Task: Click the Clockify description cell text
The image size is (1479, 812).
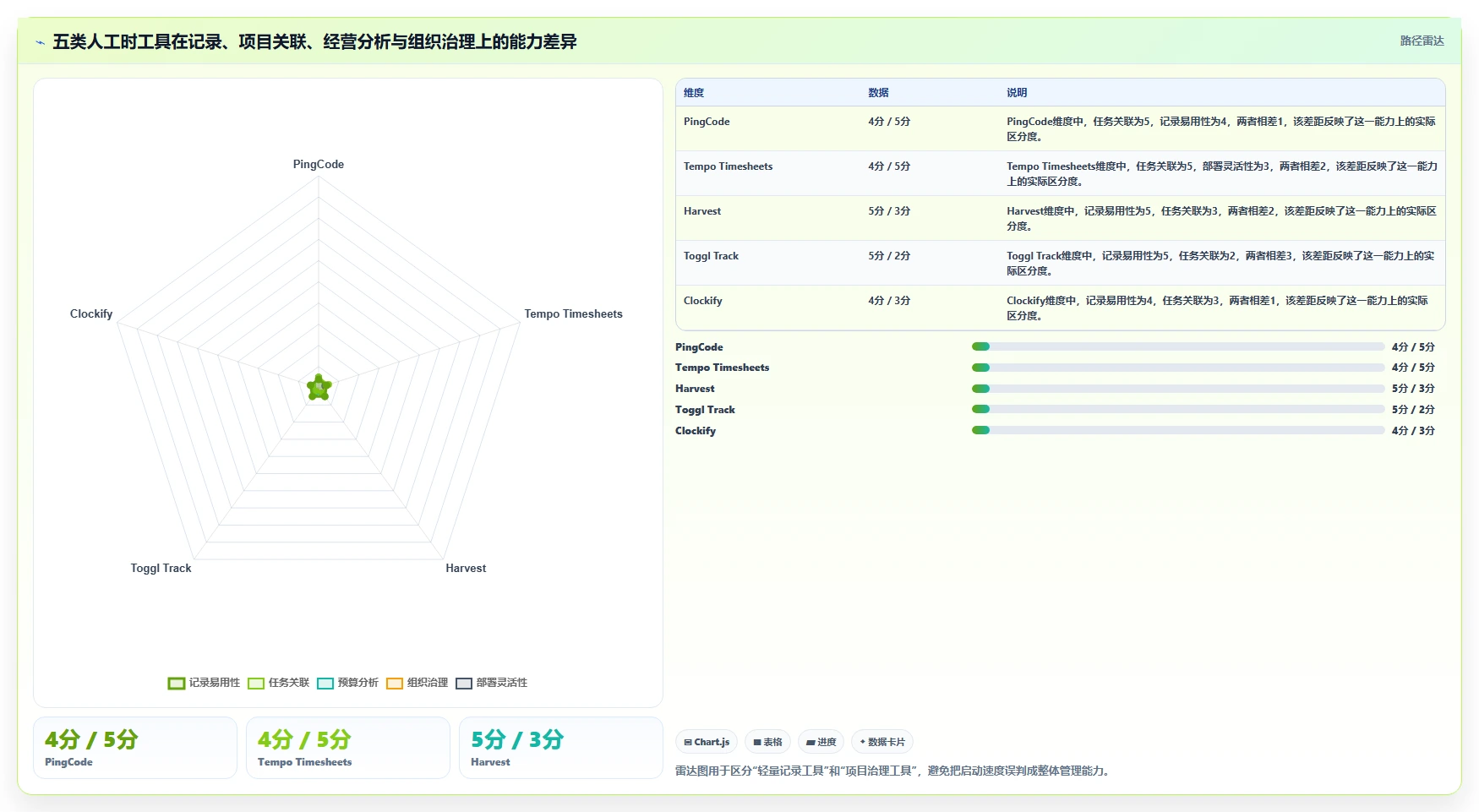Action: [1217, 308]
